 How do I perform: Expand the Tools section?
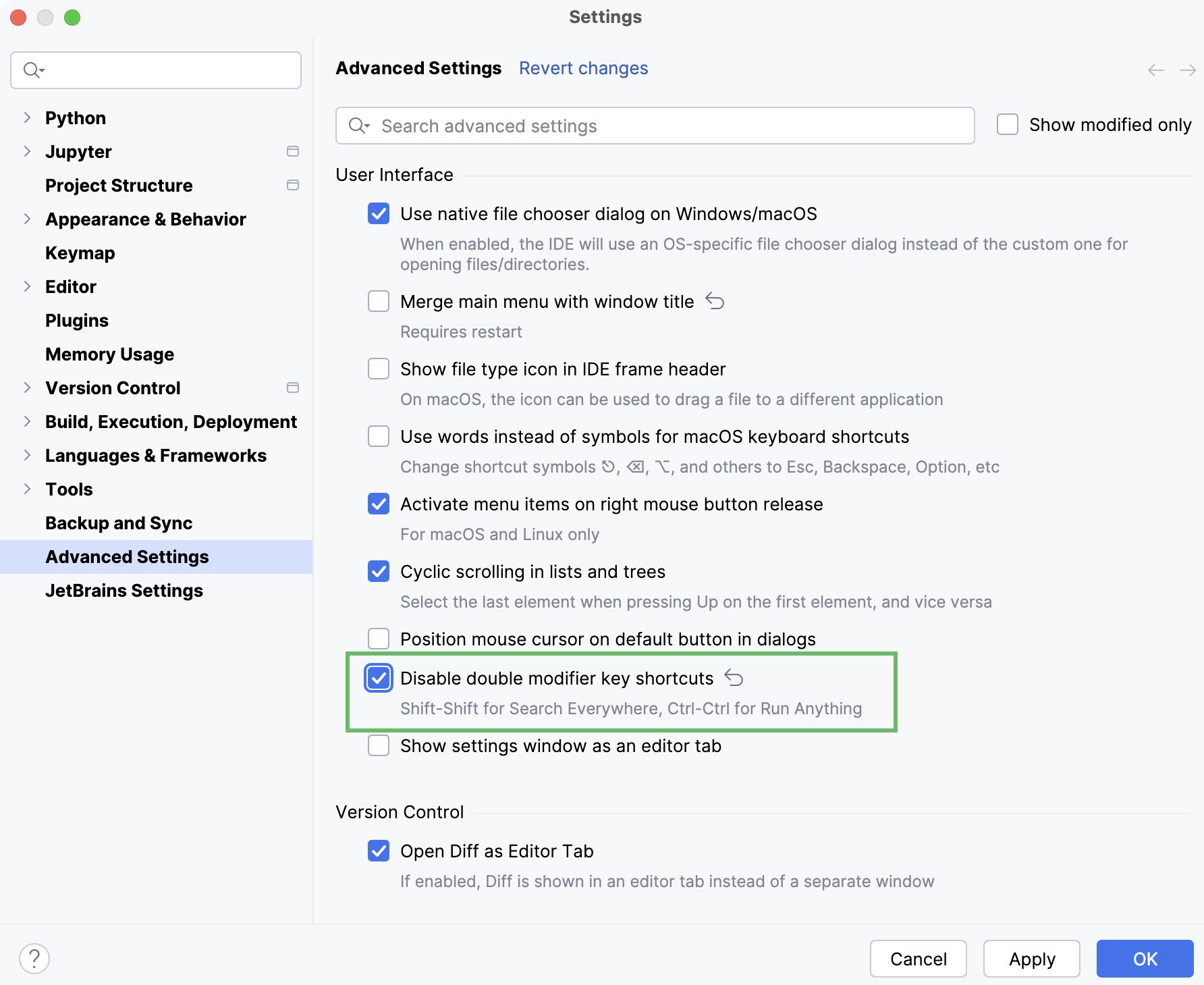pyautogui.click(x=27, y=489)
